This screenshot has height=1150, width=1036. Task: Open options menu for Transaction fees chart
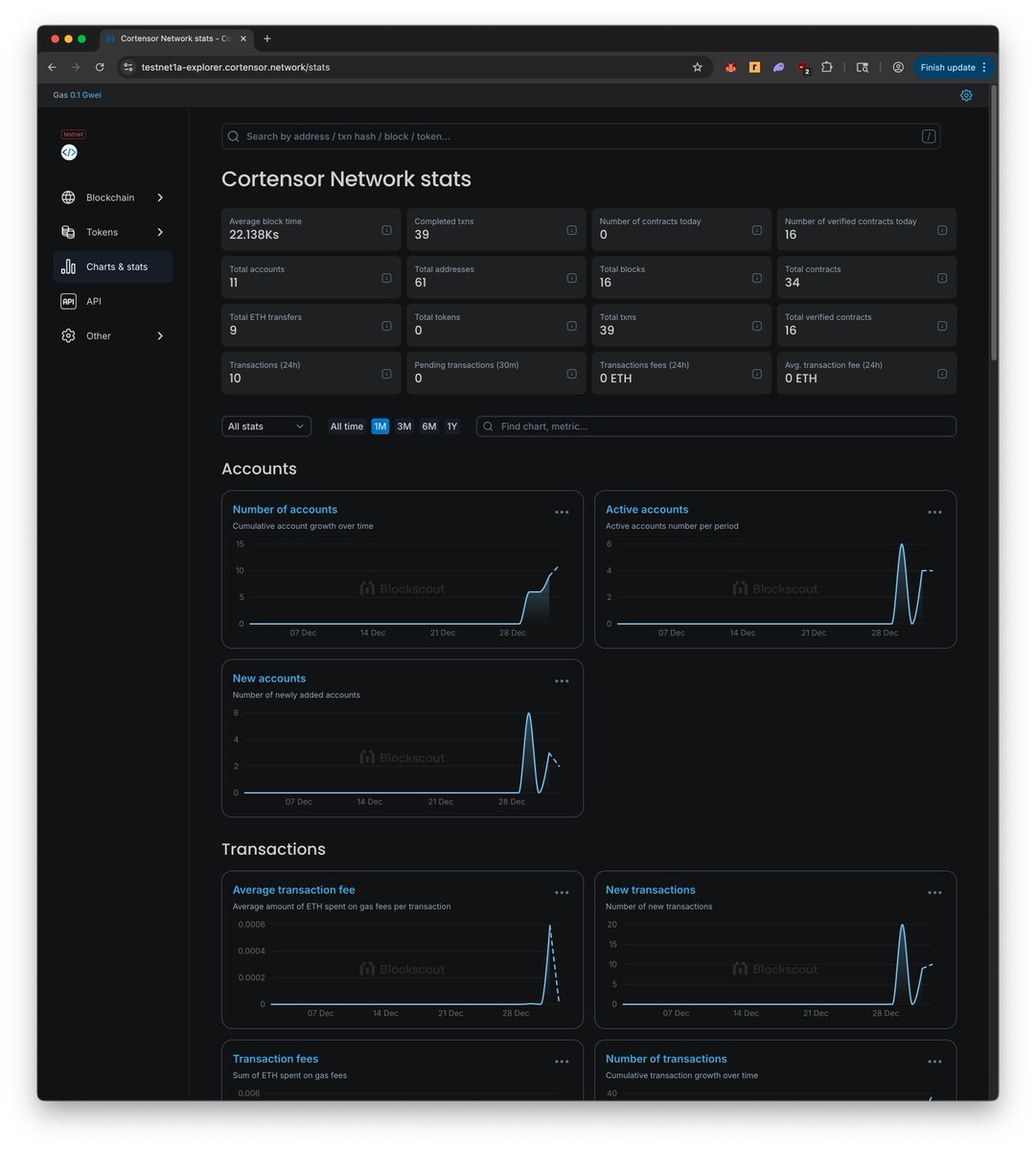(562, 1061)
